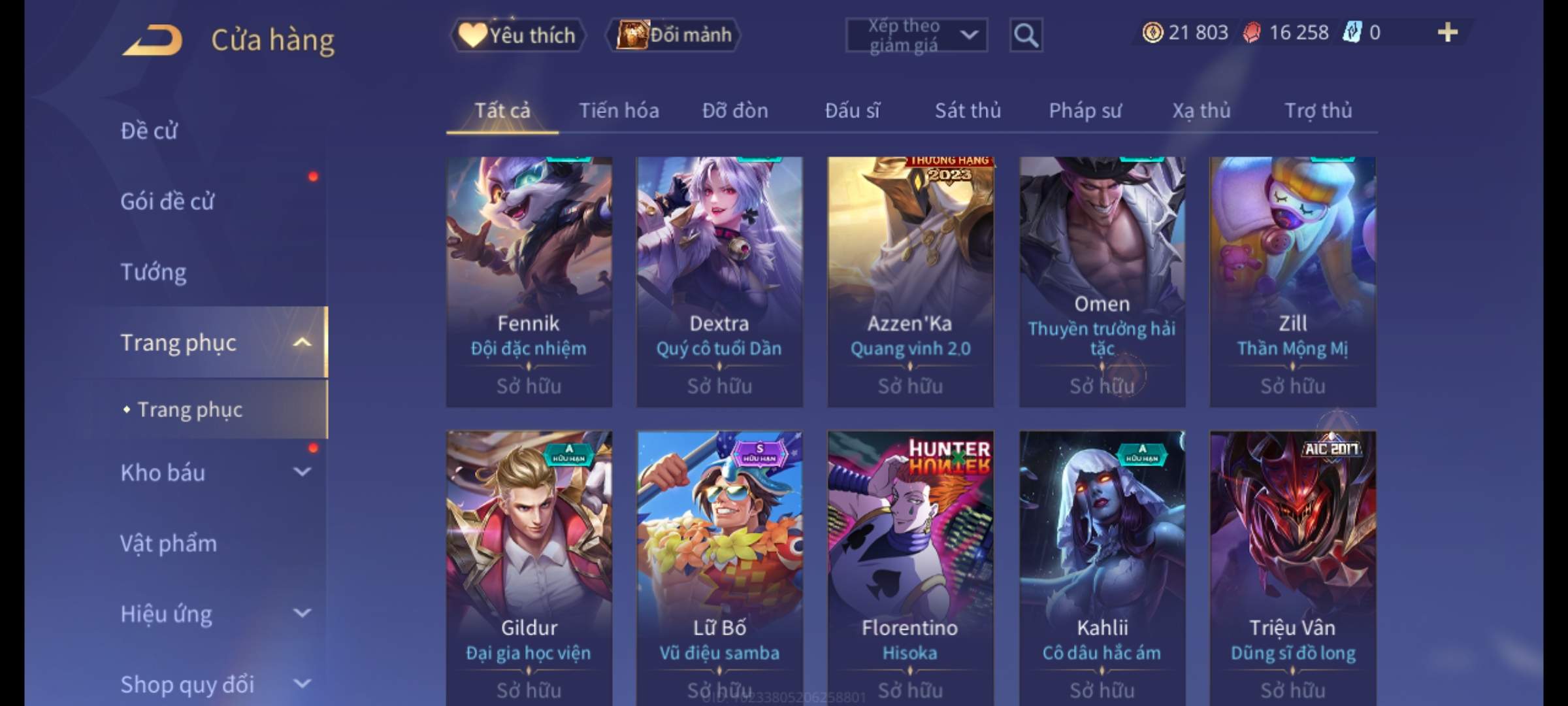Open the Xếp theo giảm giá sort dropdown
This screenshot has width=1568, height=706.
(x=917, y=35)
